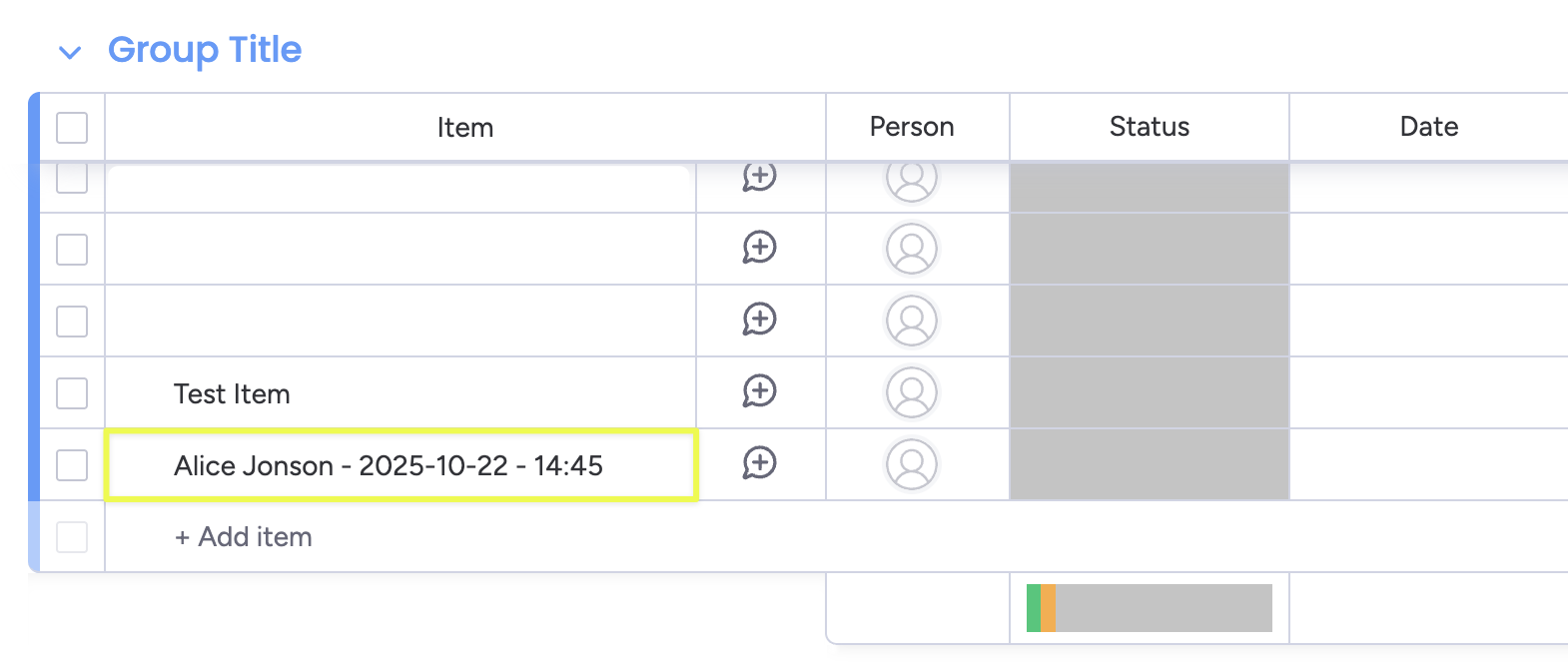Image resolution: width=1568 pixels, height=671 pixels.
Task: Click the Status column header
Action: tap(1149, 127)
